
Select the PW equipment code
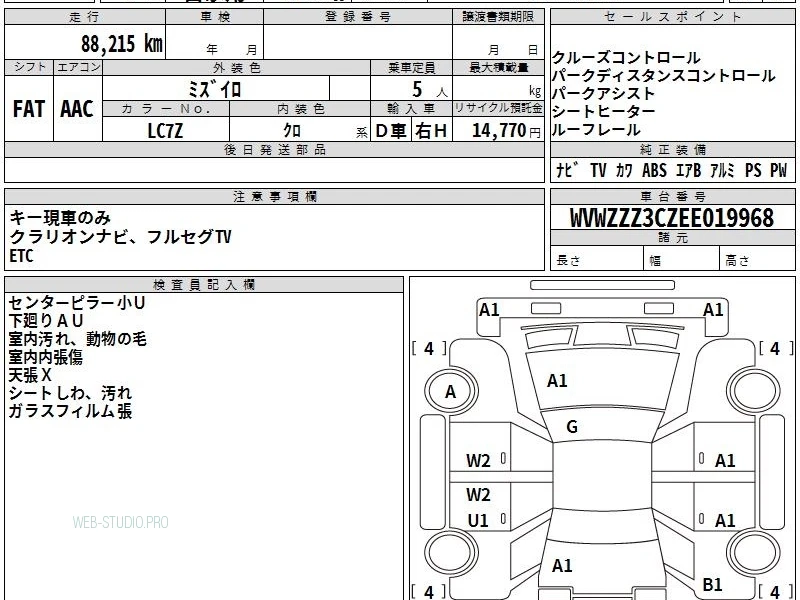779,170
